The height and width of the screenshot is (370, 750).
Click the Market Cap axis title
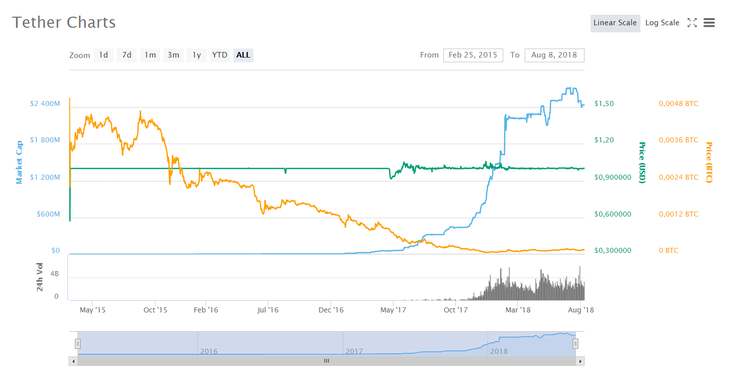20,162
